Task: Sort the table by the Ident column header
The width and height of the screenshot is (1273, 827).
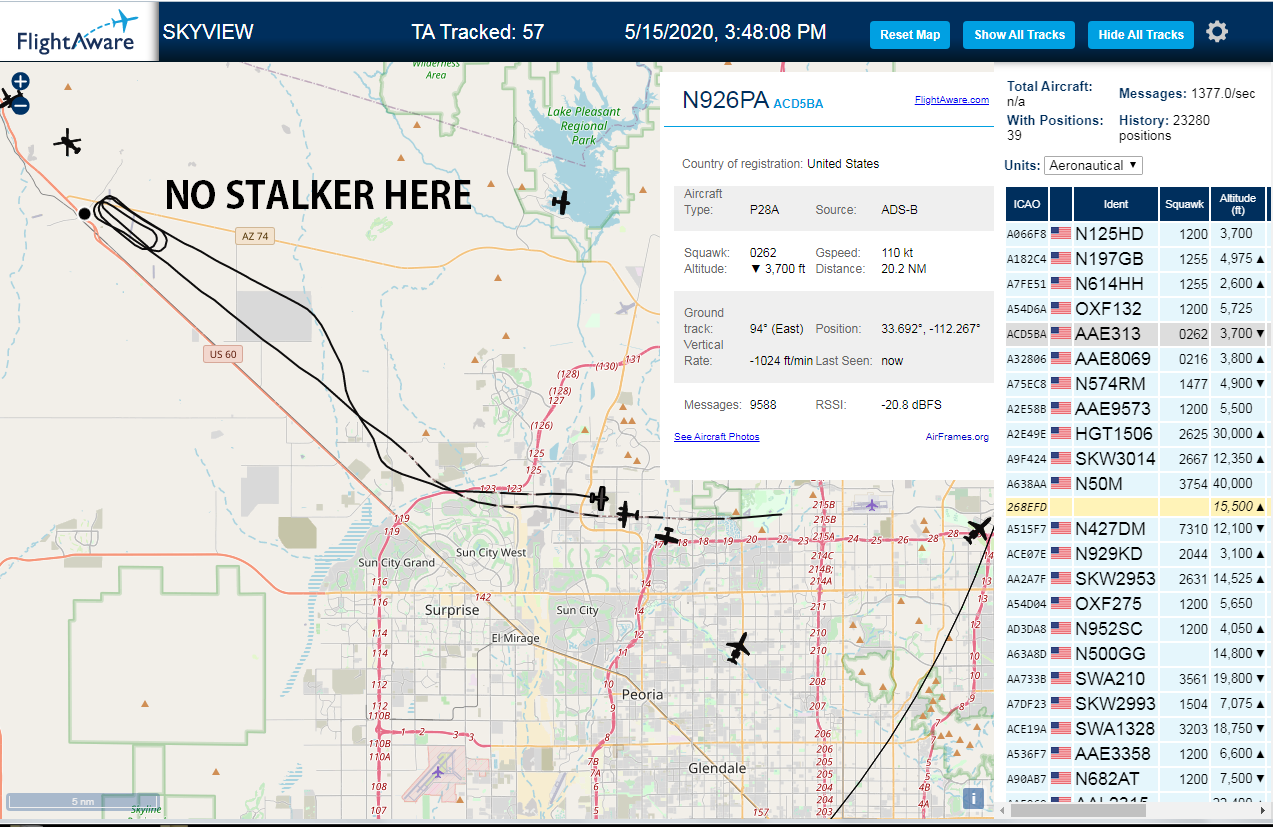Action: pyautogui.click(x=1116, y=204)
